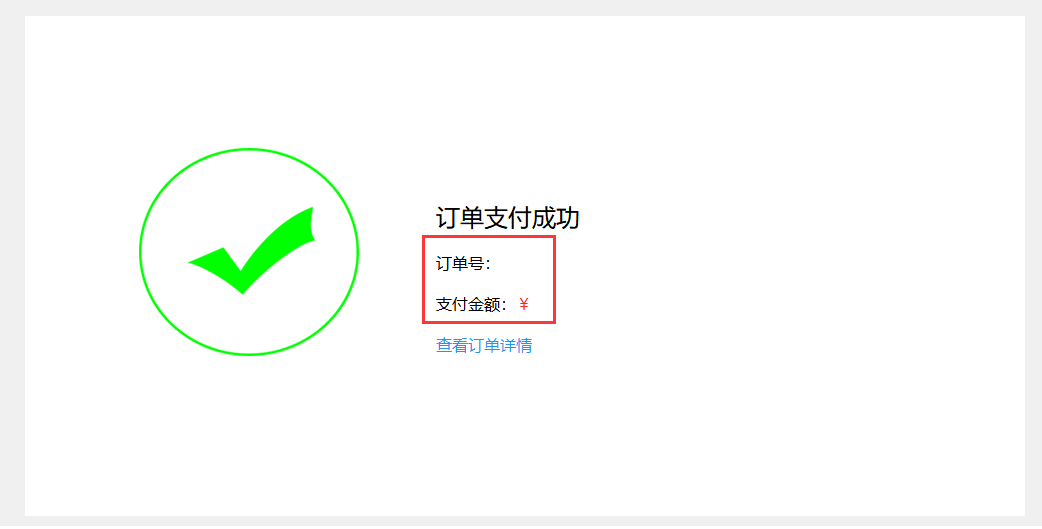Click the word 详情 in the blue link
Image resolution: width=1042 pixels, height=529 pixels.
(516, 346)
